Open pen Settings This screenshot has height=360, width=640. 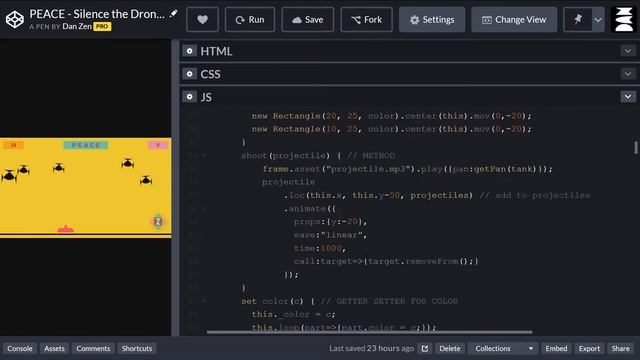coord(432,20)
